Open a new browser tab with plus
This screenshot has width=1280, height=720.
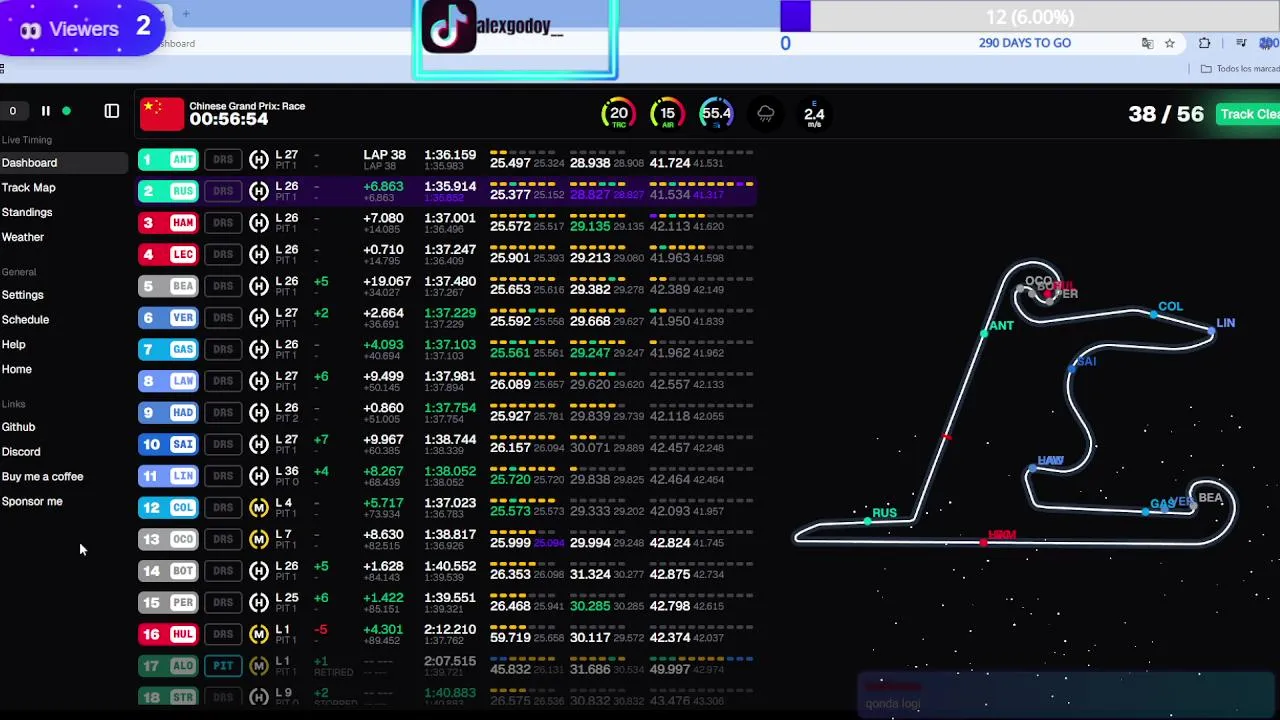pos(186,14)
